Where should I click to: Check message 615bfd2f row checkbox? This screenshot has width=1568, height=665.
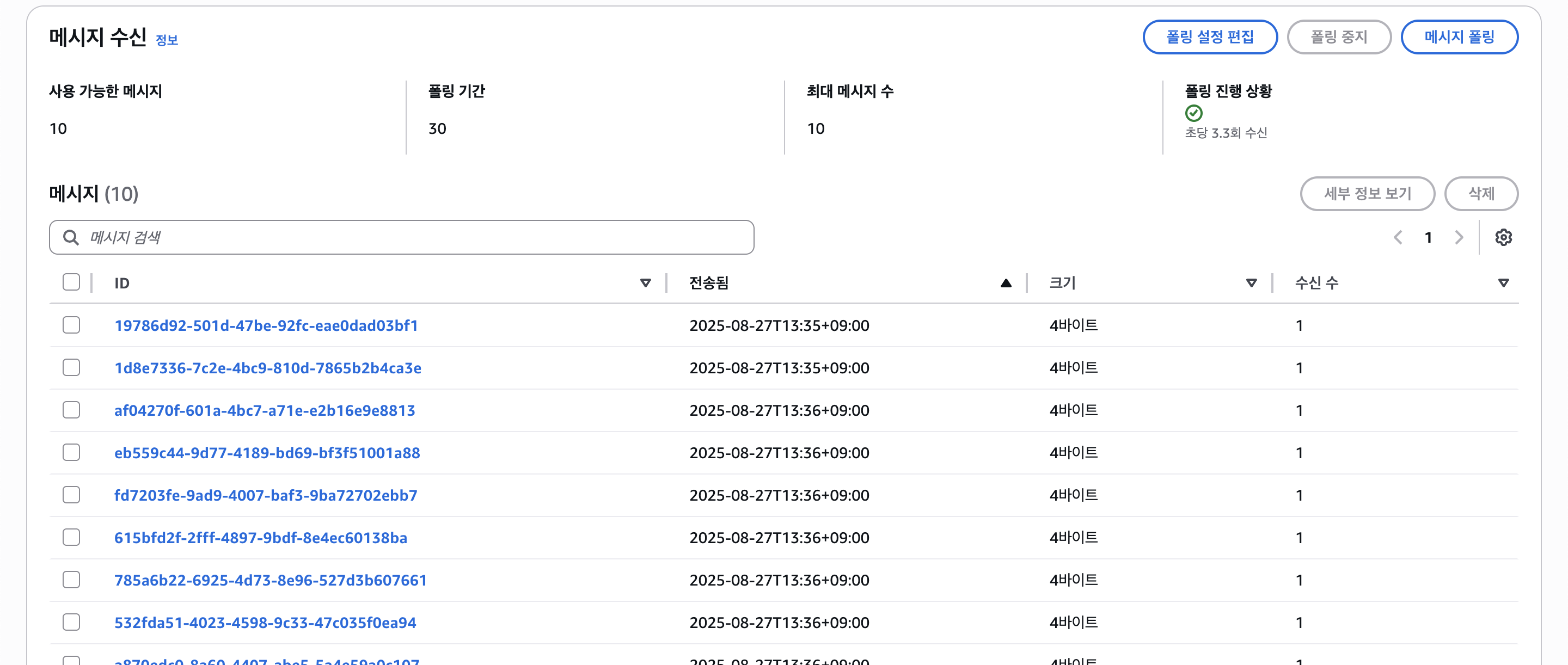pos(71,537)
